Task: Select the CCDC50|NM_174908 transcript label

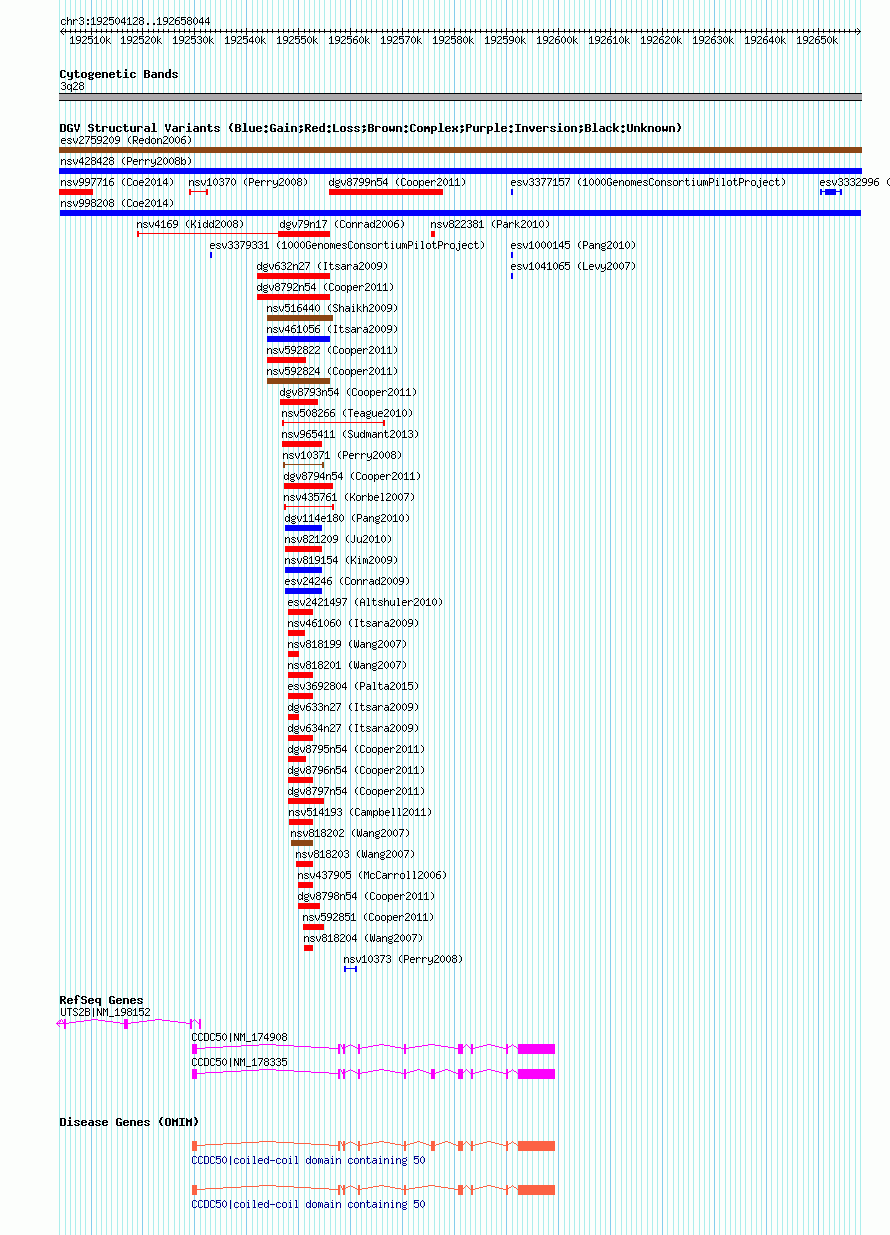Action: (x=240, y=1037)
